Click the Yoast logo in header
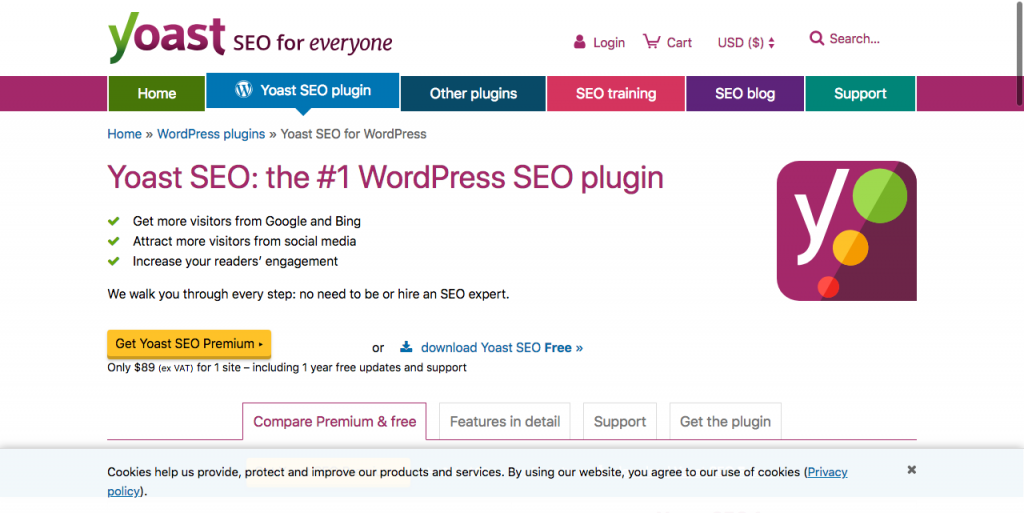The width and height of the screenshot is (1024, 513). click(x=167, y=38)
